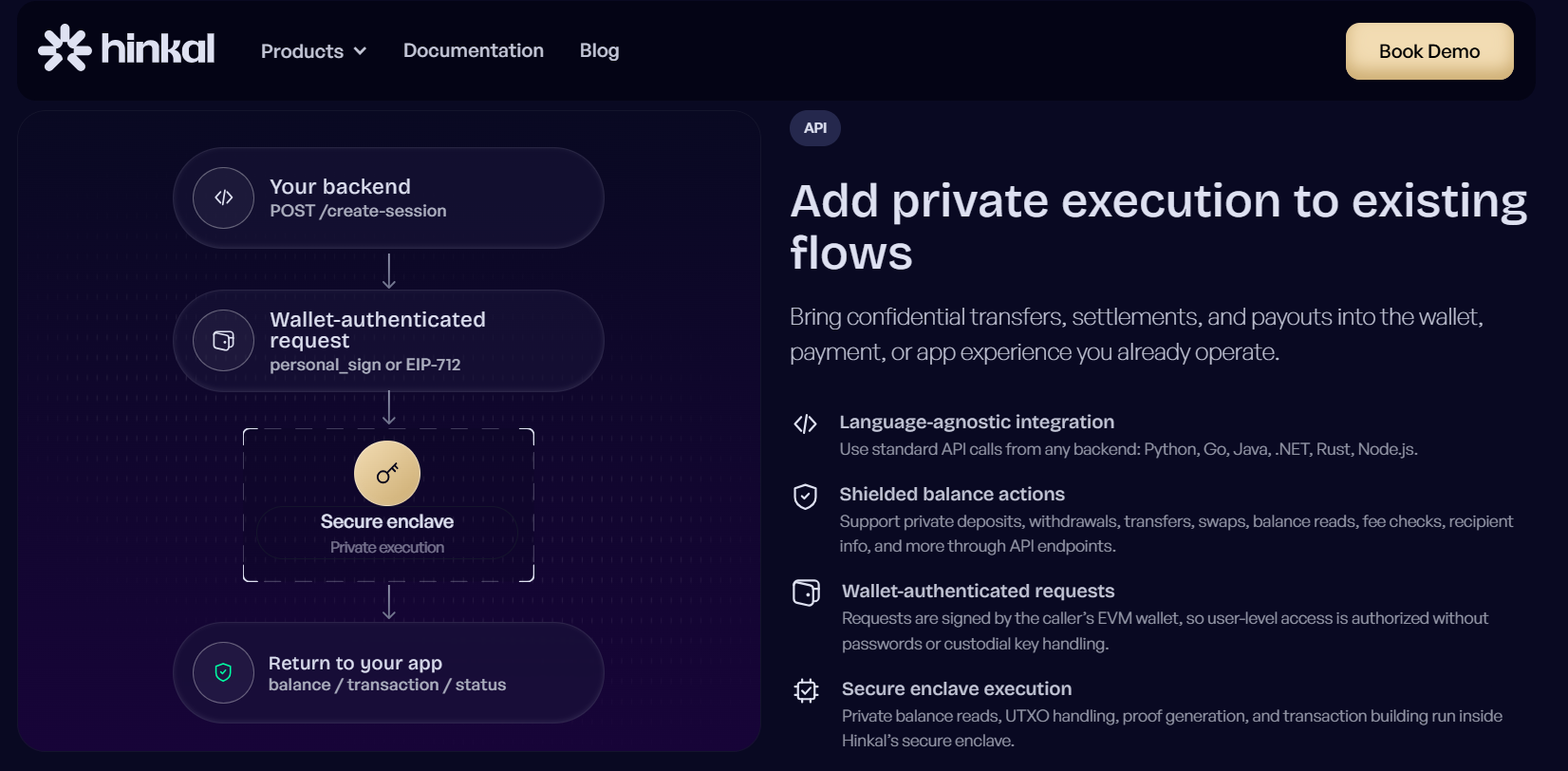Viewport: 1568px width, 771px height.
Task: Click the 'Private balance reads, UTXO handling' description
Action: click(1172, 728)
